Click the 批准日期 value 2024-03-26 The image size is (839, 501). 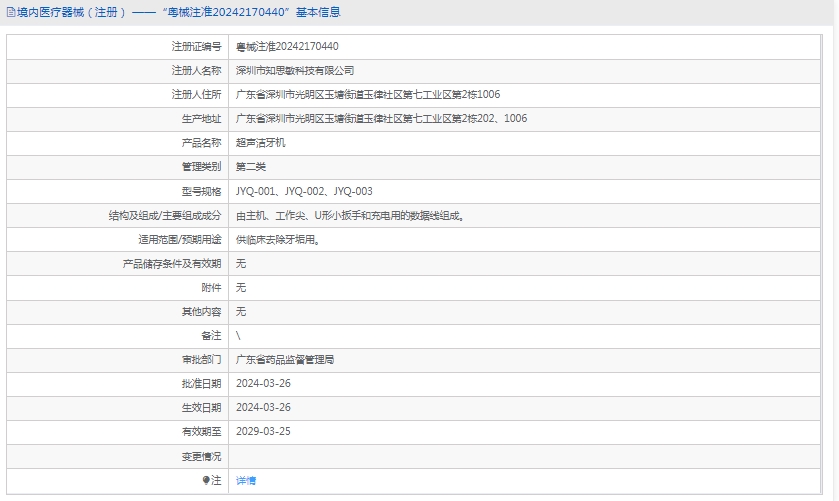point(263,383)
